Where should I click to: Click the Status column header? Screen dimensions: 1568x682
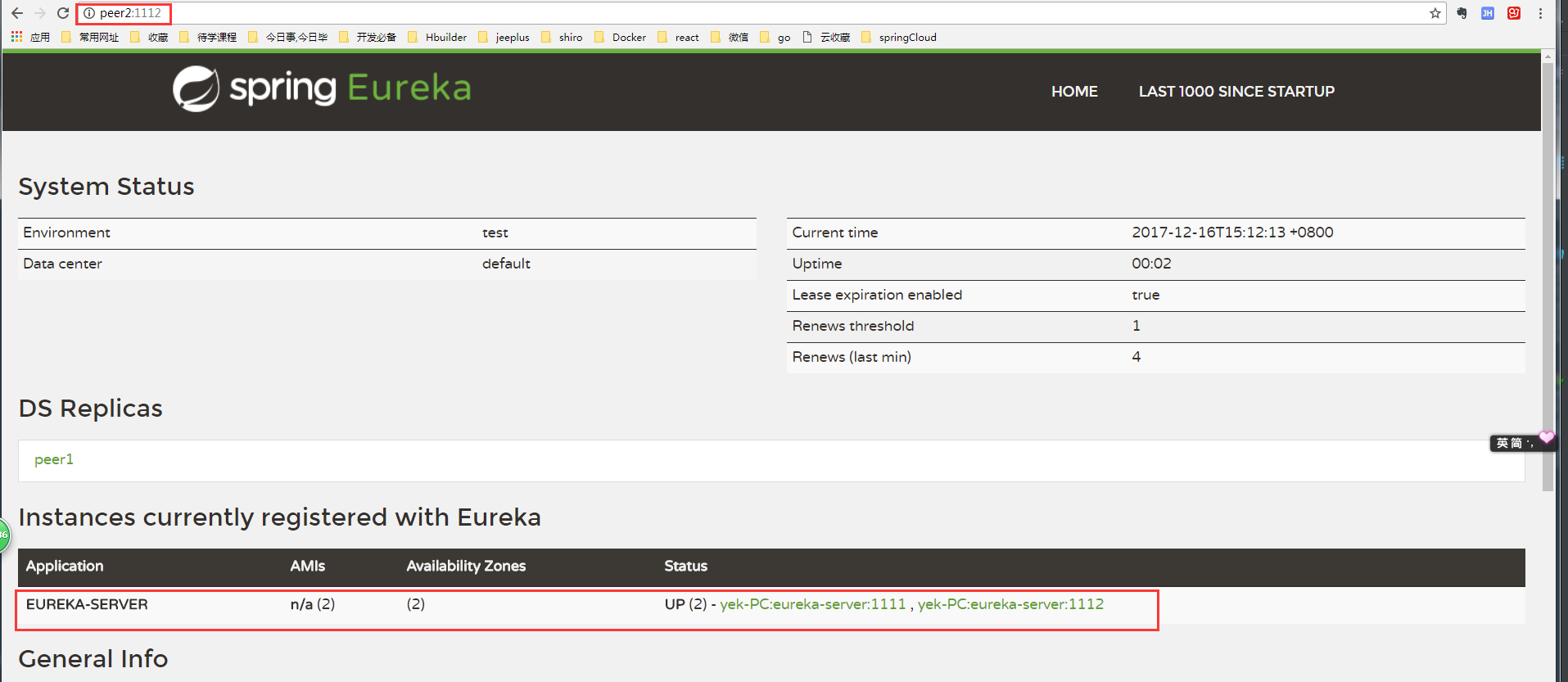pyautogui.click(x=685, y=566)
